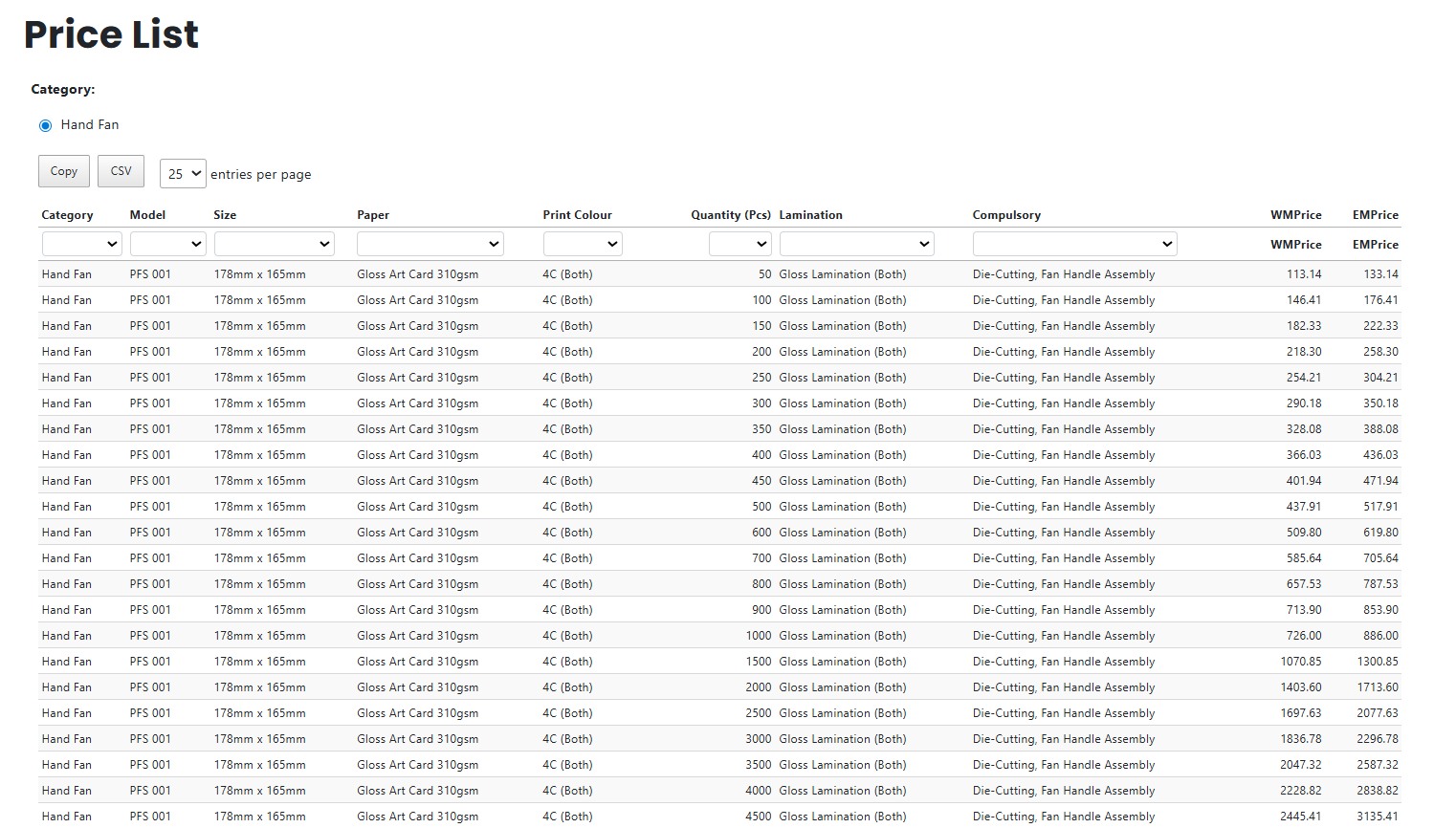Image resolution: width=1456 pixels, height=828 pixels.
Task: Click the Lamination column header
Action: [x=810, y=215]
